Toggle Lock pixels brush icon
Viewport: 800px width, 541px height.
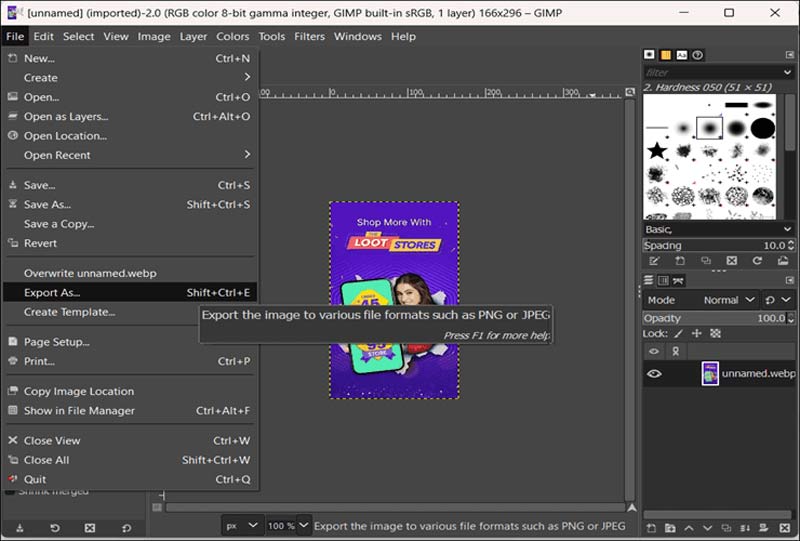coord(678,334)
